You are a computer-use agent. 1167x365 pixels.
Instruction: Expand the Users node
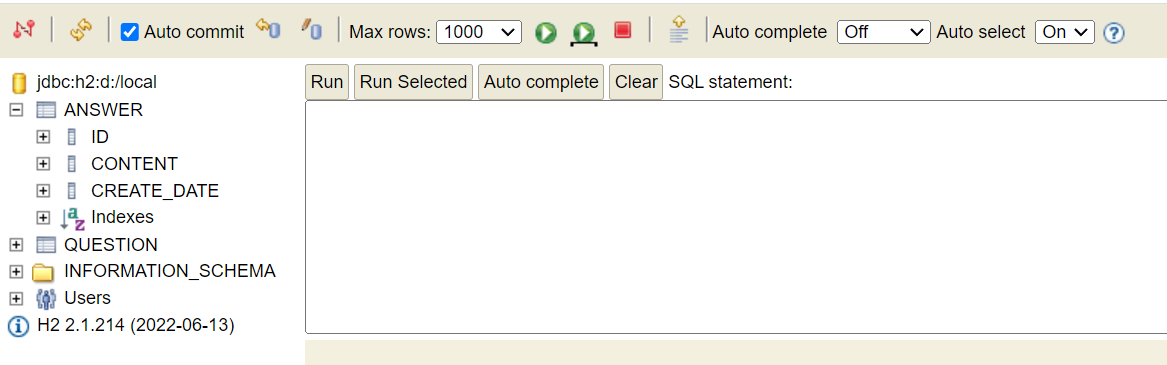click(16, 298)
